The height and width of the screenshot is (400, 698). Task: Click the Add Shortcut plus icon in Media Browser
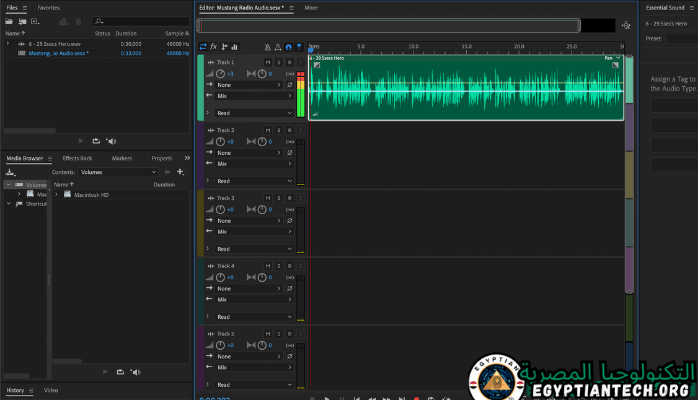pyautogui.click(x=180, y=172)
